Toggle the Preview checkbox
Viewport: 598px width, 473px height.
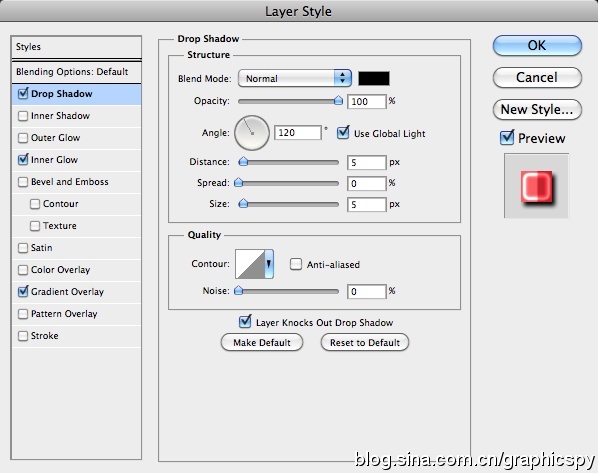[507, 137]
